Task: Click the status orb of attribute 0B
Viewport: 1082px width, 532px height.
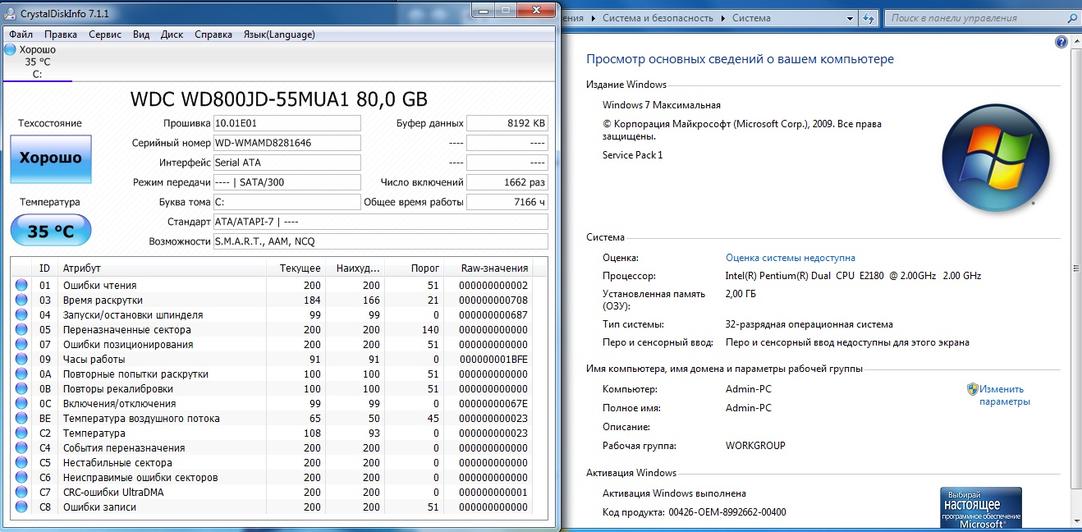Action: (21, 388)
